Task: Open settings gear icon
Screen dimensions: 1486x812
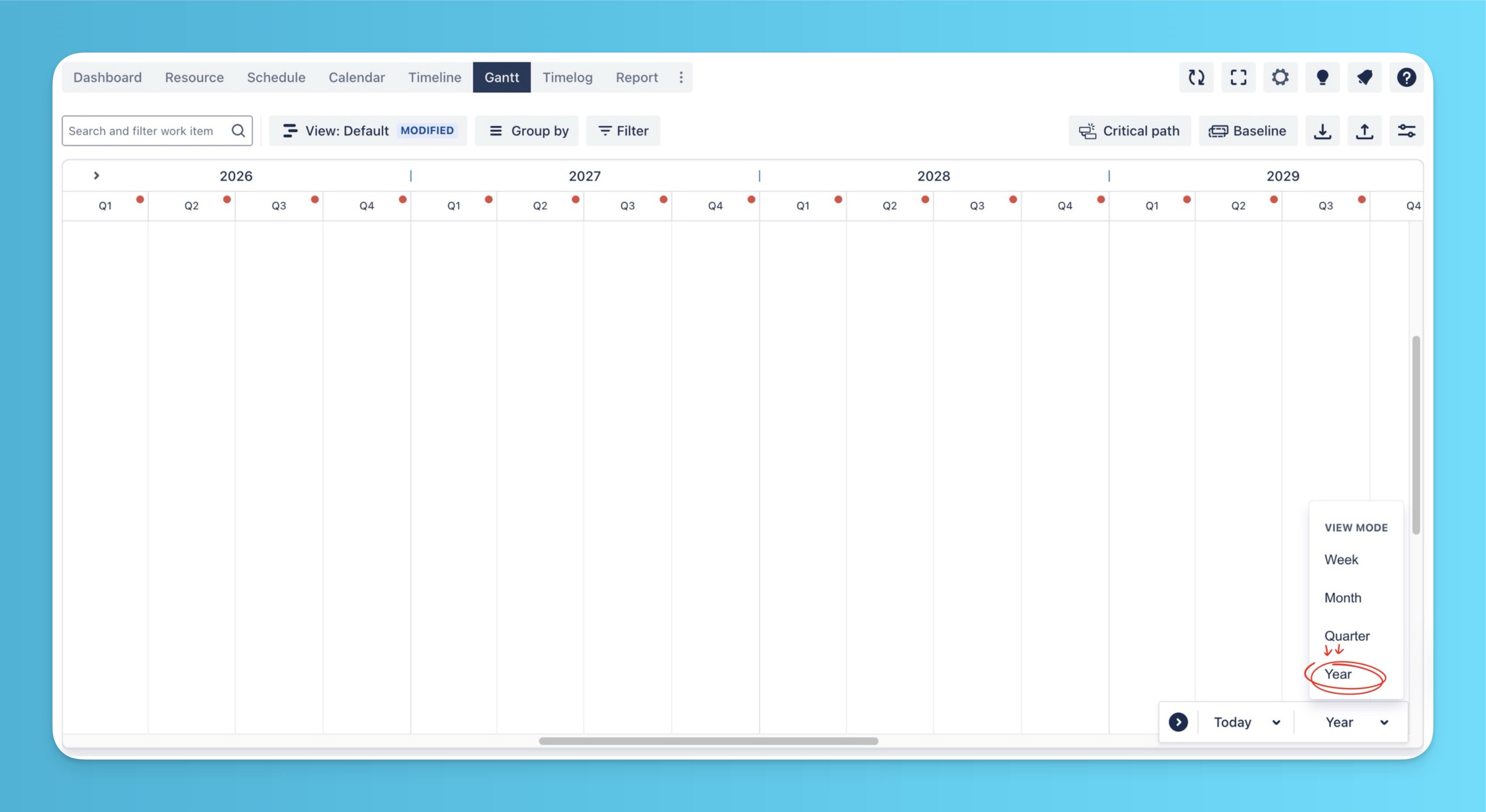Action: tap(1280, 77)
